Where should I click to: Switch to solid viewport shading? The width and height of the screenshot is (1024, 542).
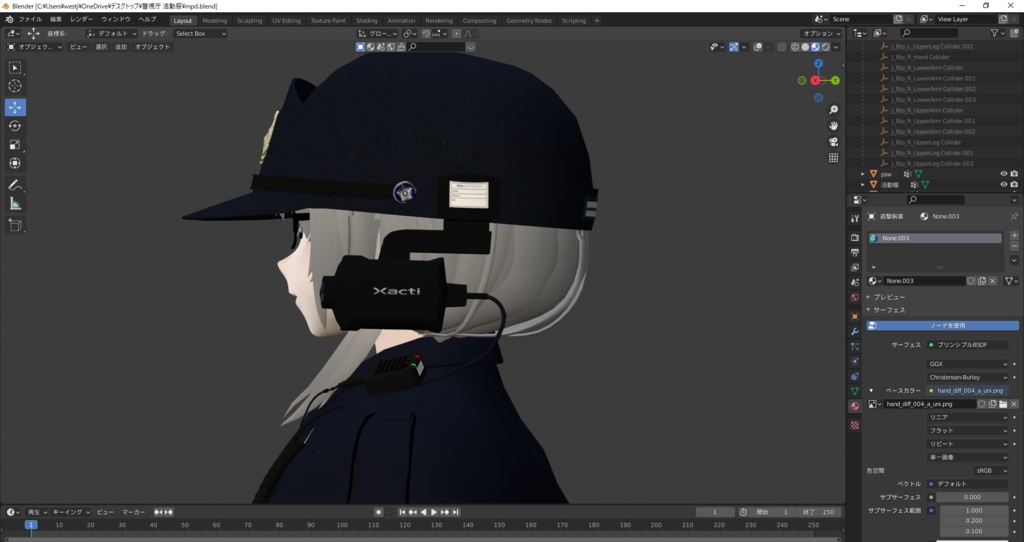coord(805,47)
